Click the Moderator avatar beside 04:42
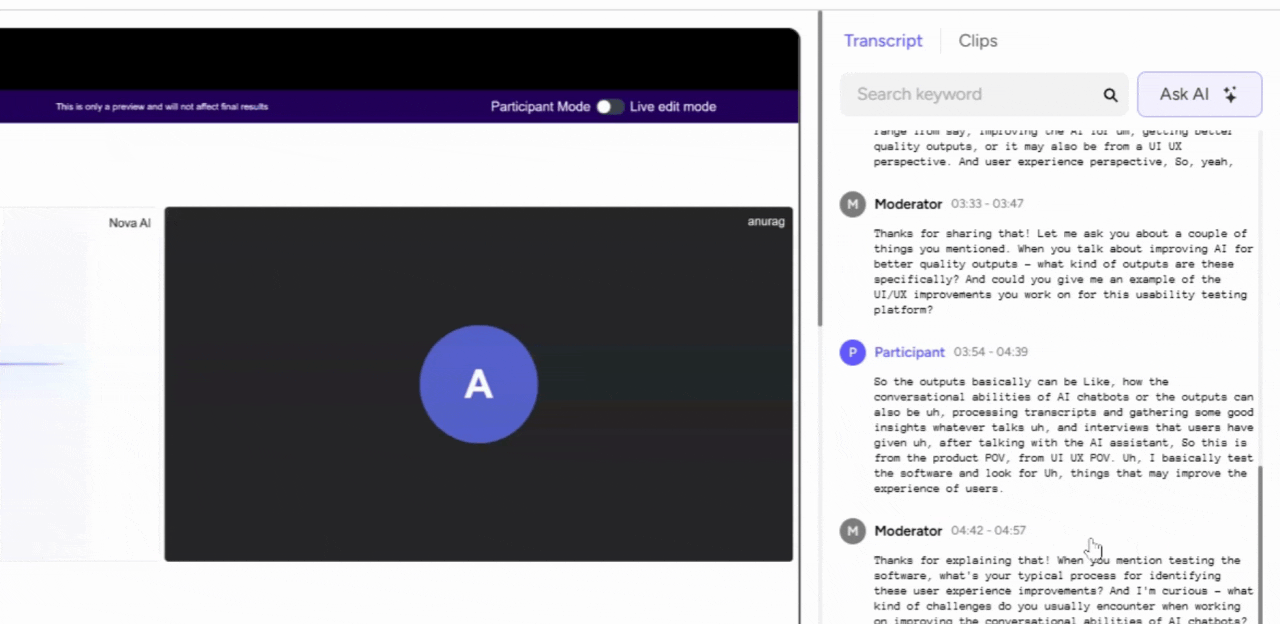Image resolution: width=1280 pixels, height=624 pixels. click(x=852, y=531)
